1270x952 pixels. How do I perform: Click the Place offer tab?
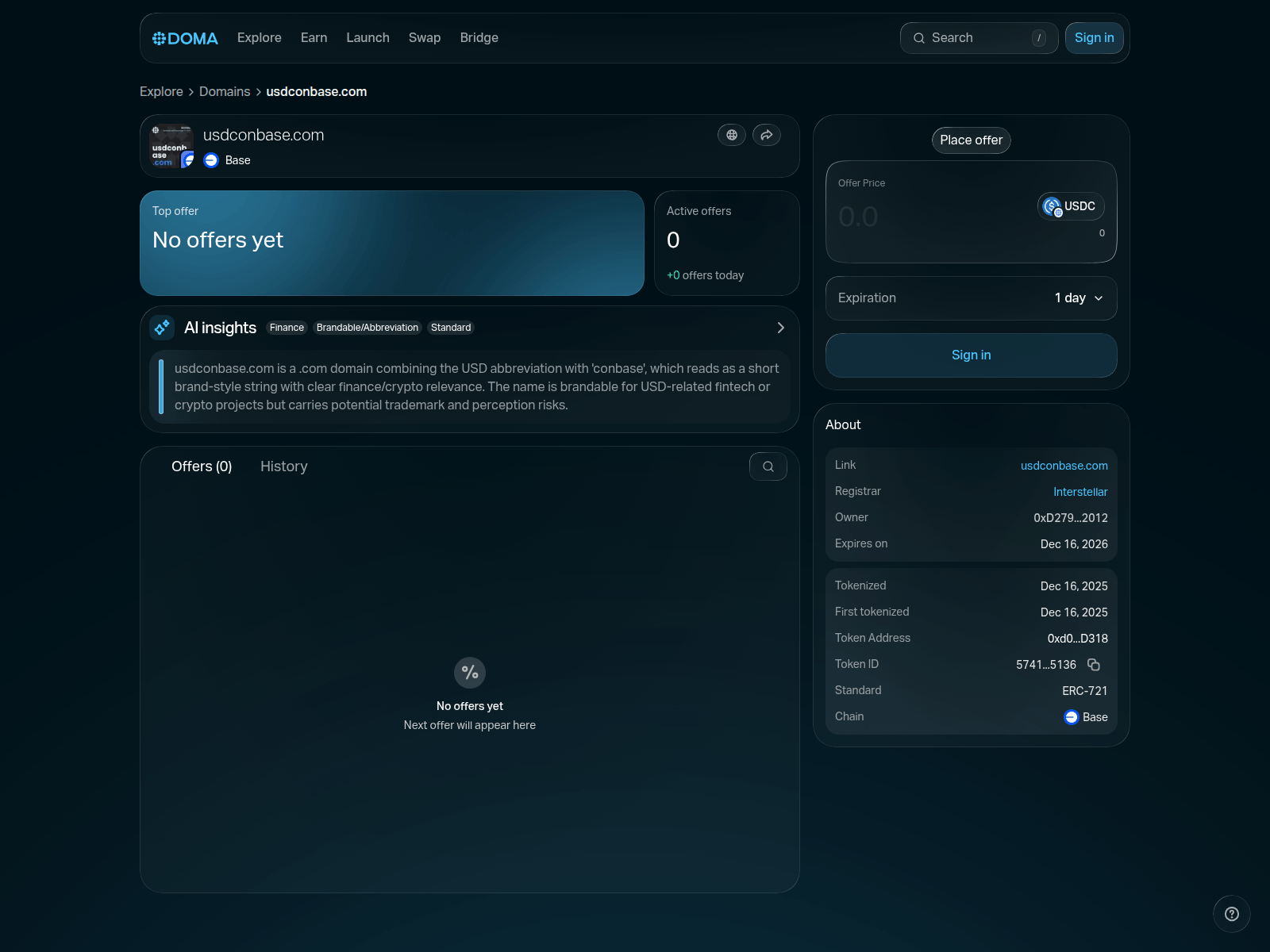(972, 140)
